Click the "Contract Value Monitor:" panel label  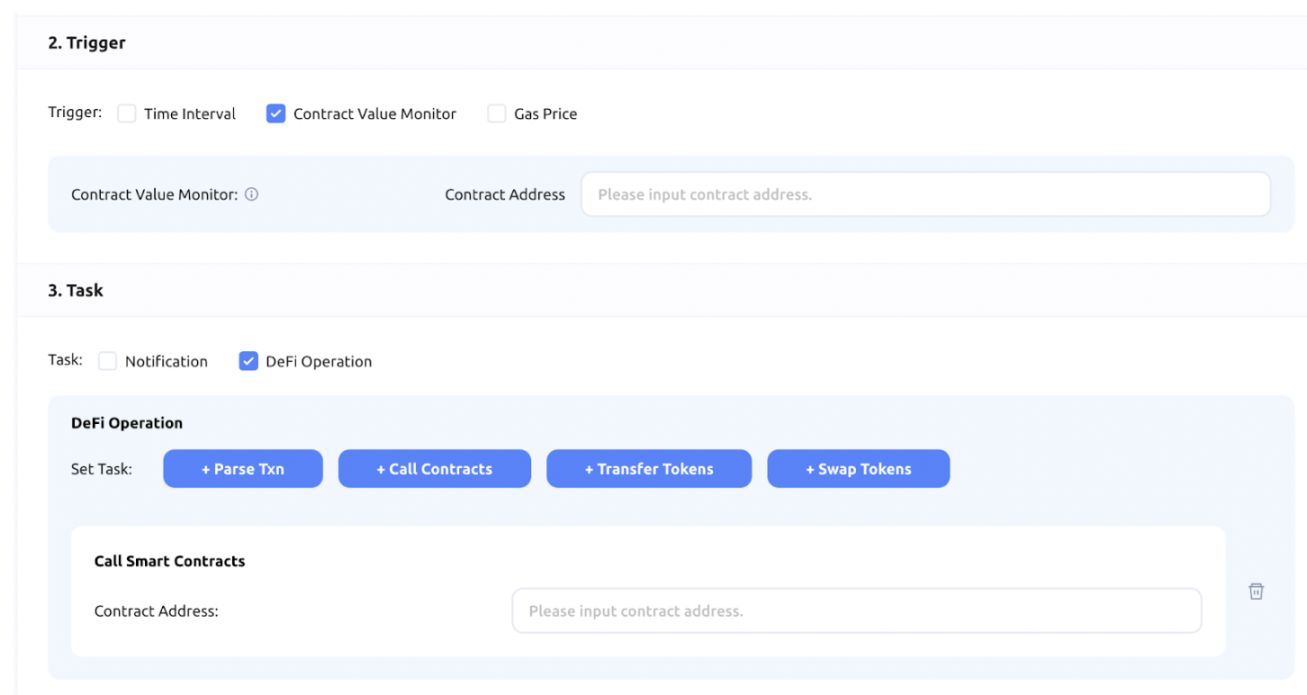[154, 195]
